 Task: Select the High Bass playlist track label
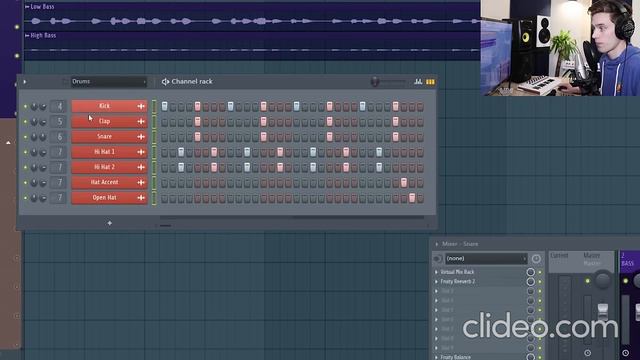[x=43, y=36]
